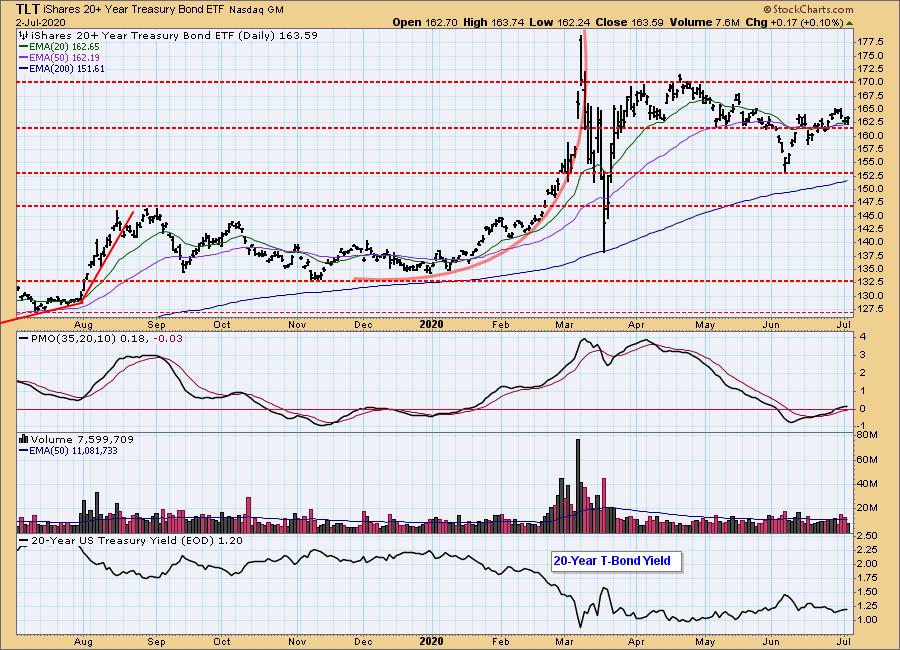Viewport: 900px width, 650px height.
Task: Click the 177.5 price axis label
Action: tap(871, 42)
